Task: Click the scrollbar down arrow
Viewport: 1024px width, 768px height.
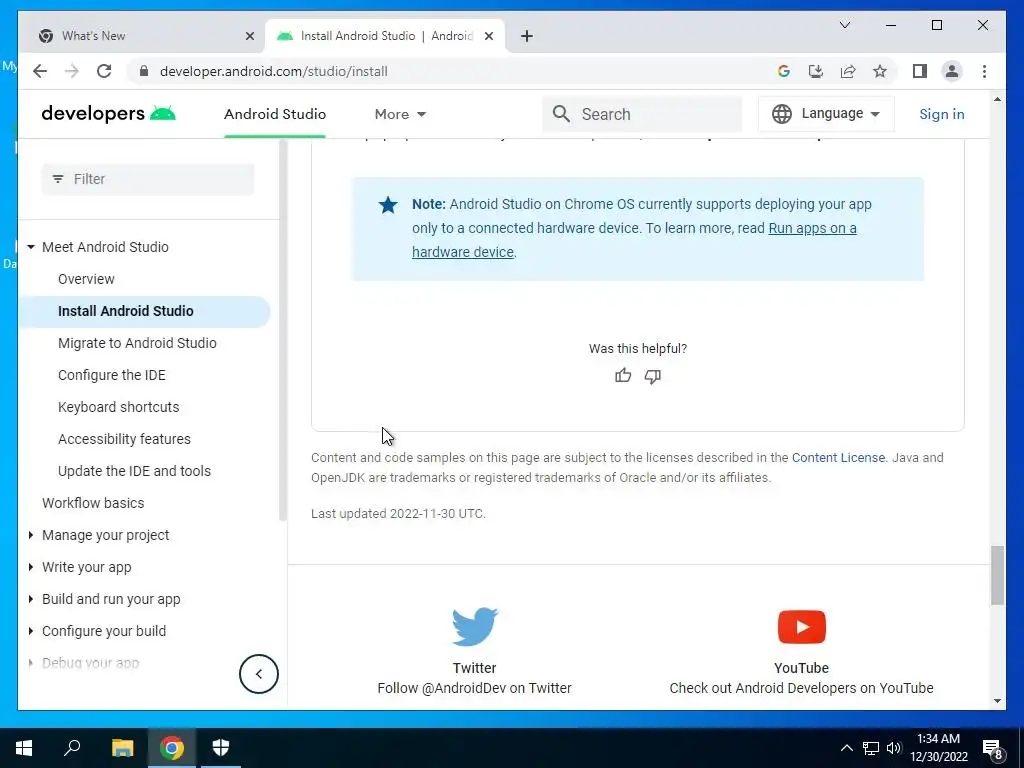Action: click(997, 701)
